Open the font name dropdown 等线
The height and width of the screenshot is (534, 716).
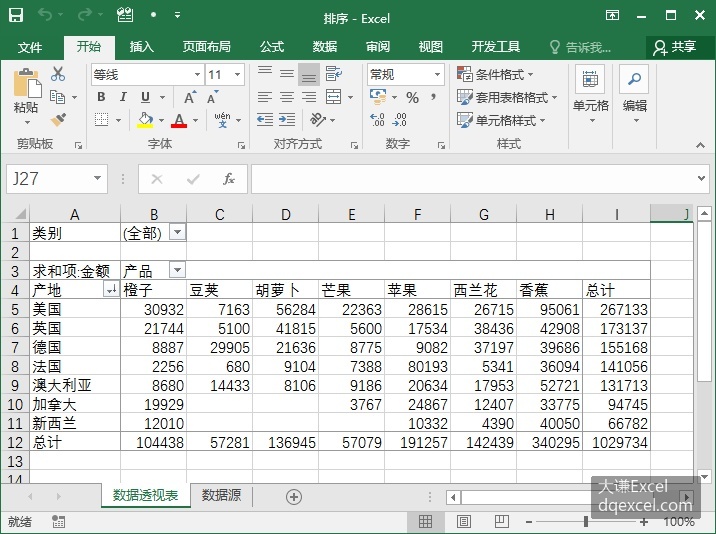(x=197, y=74)
